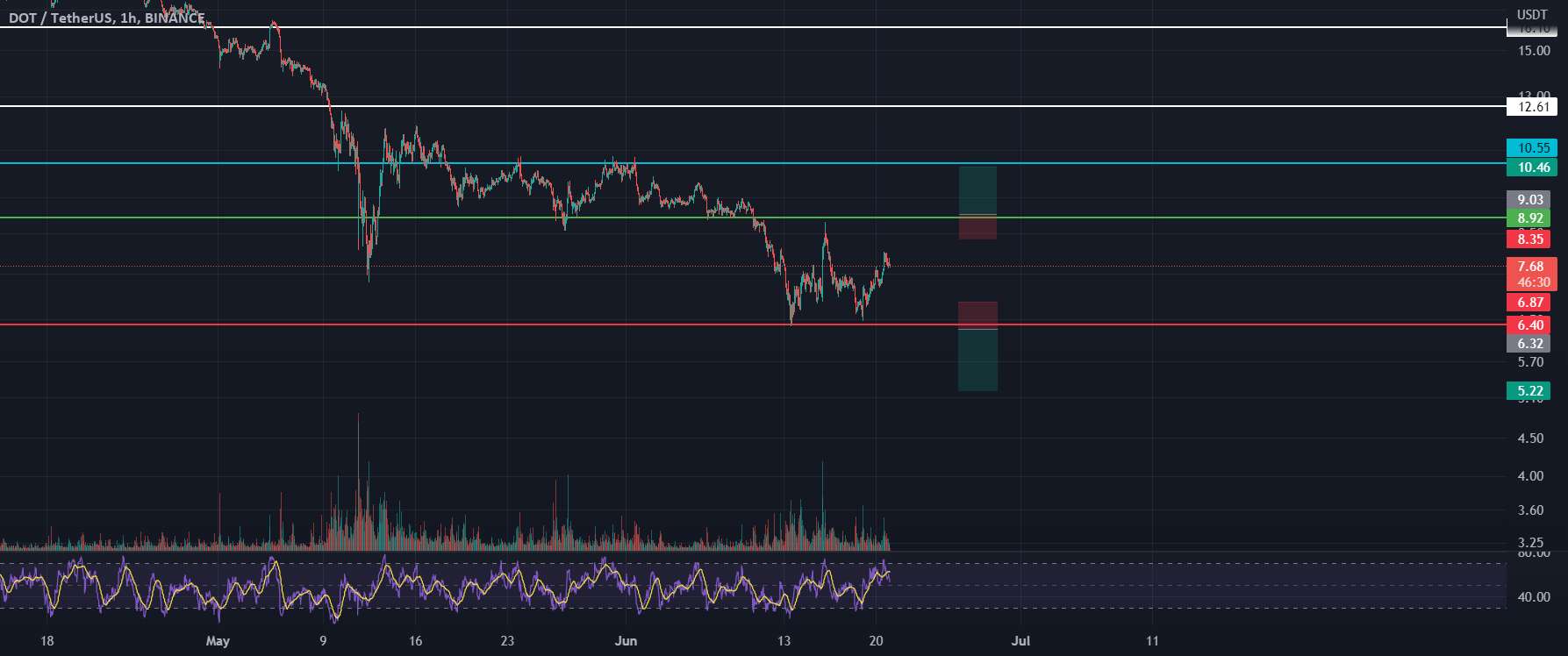This screenshot has height=656, width=1568.
Task: Click the 7.68 current price label
Action: [1532, 267]
